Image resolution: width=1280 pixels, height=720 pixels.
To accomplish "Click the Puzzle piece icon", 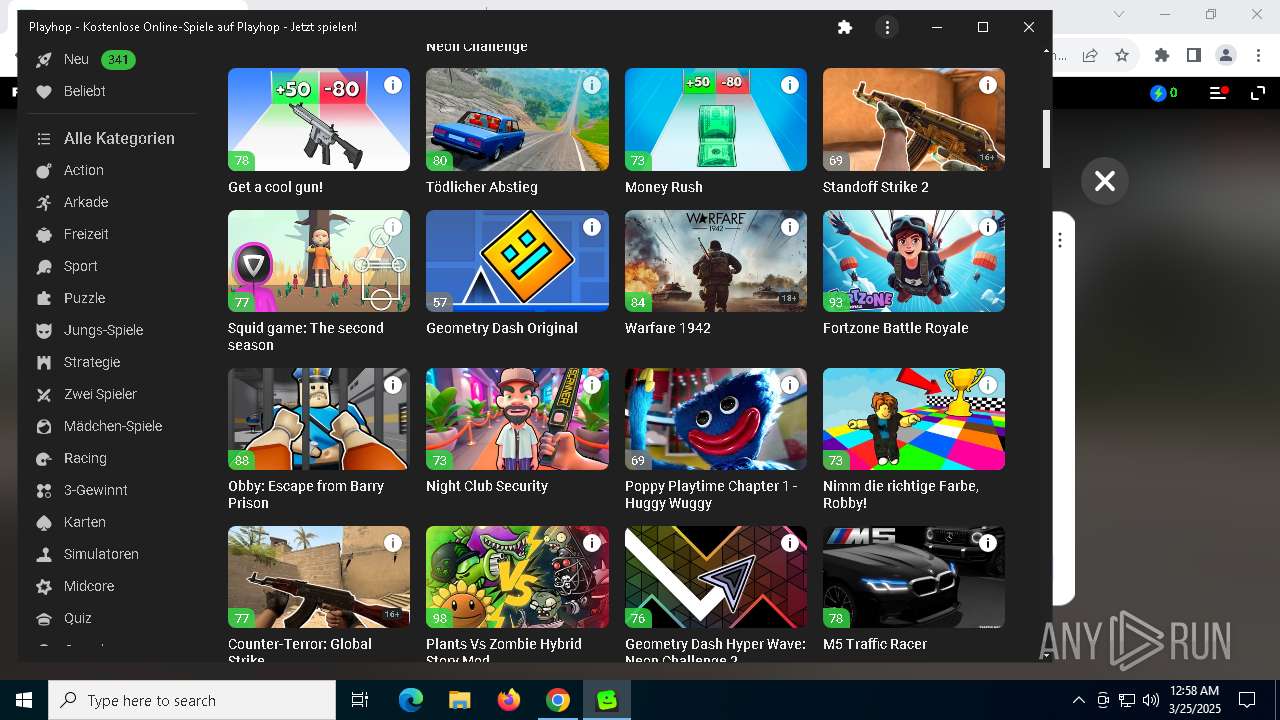I will pyautogui.click(x=44, y=299).
